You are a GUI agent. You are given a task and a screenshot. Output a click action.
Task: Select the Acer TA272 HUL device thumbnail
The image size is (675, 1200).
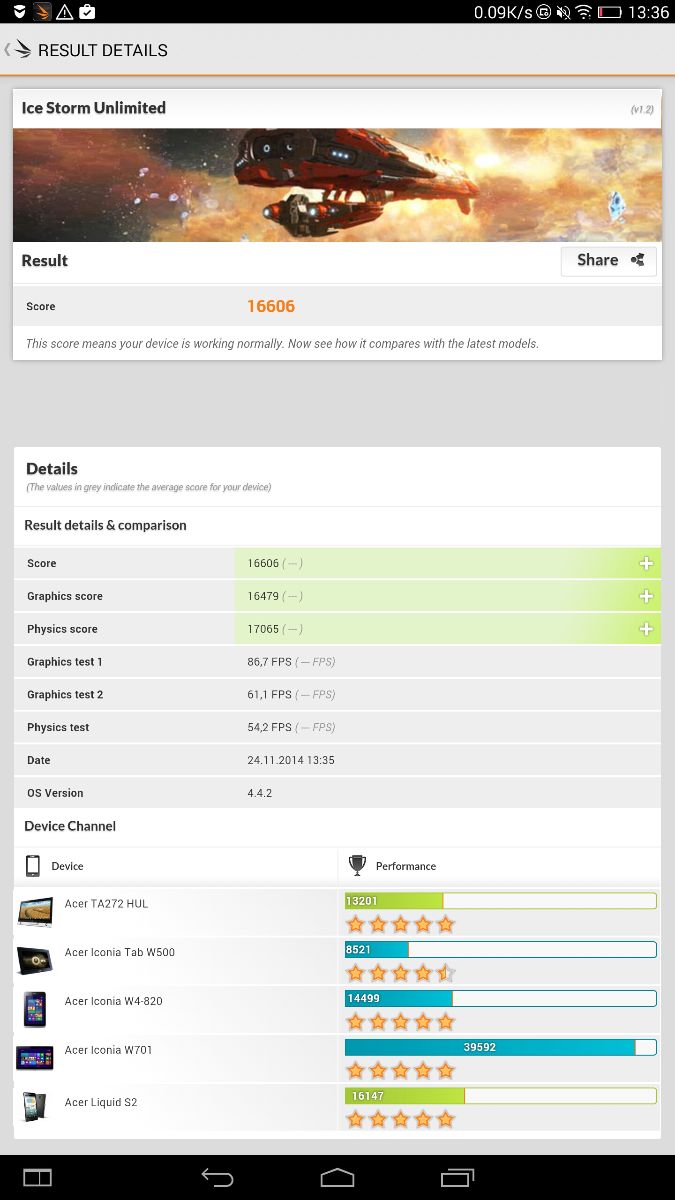[x=34, y=912]
